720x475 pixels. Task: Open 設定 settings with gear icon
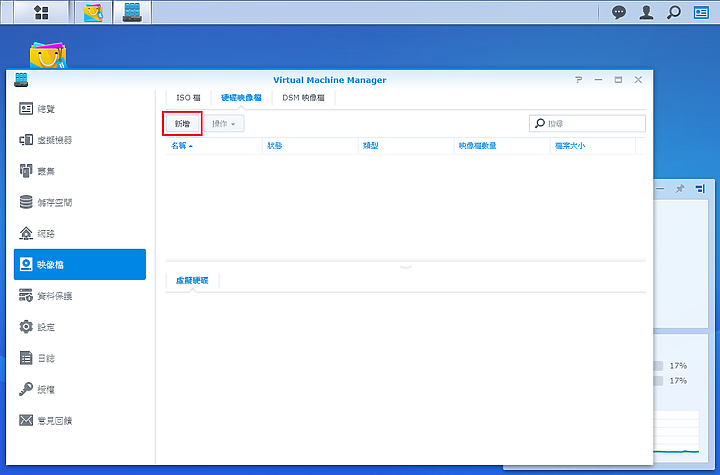pyautogui.click(x=80, y=327)
